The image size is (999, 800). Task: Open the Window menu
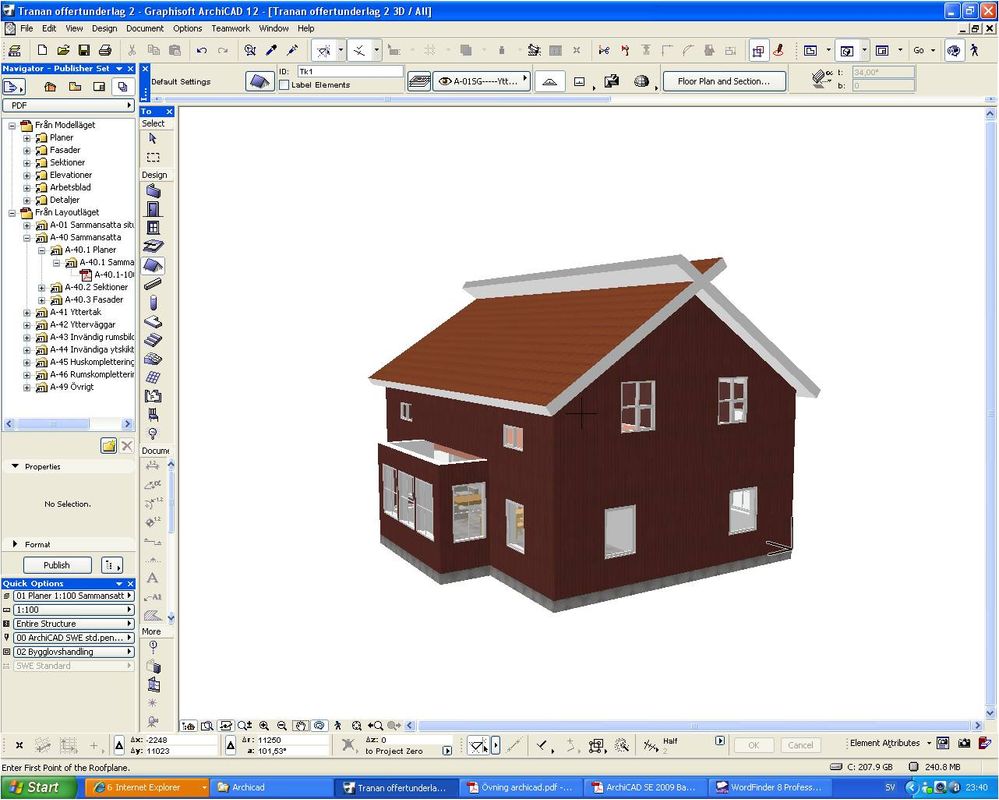point(274,29)
